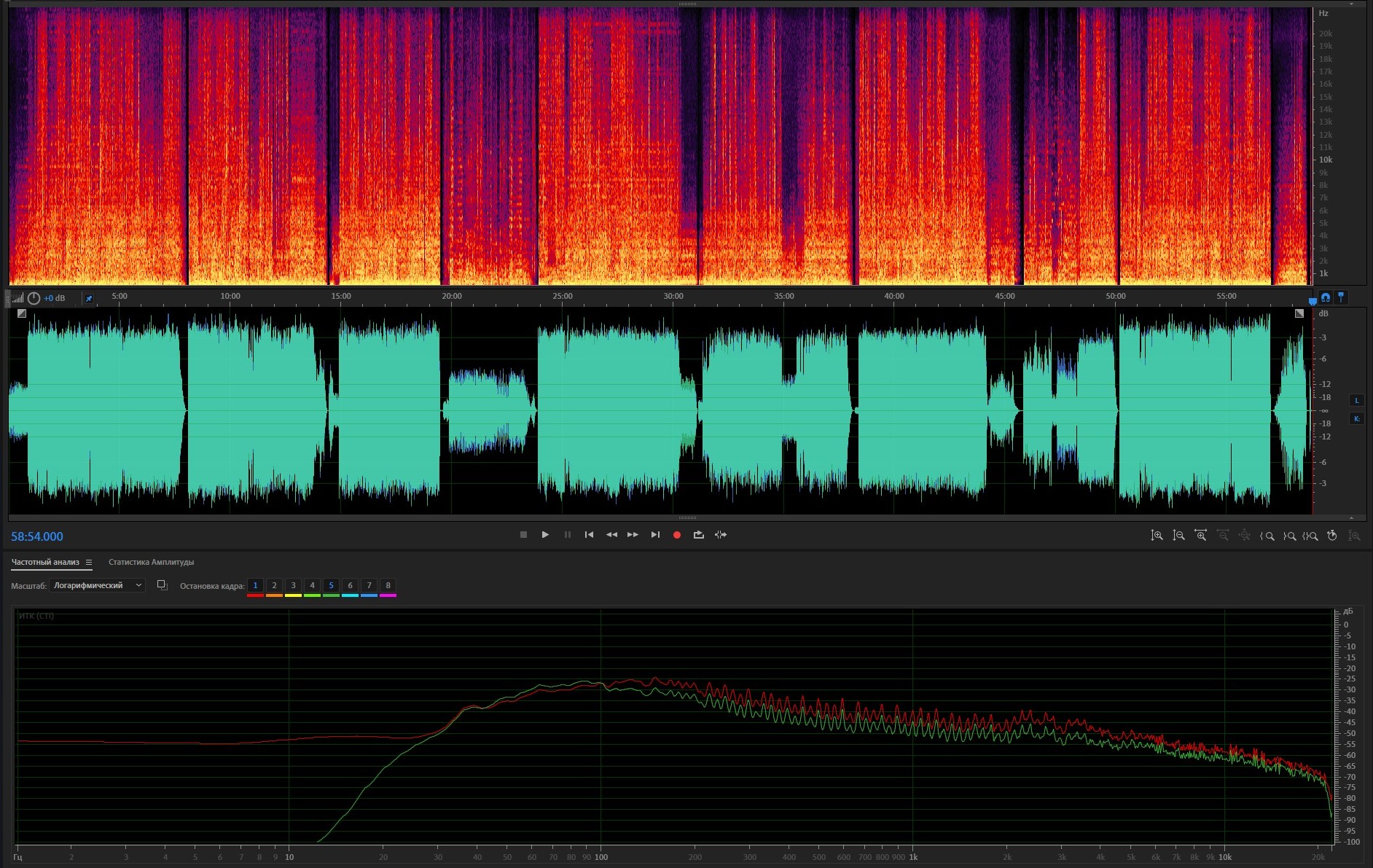Click the skip selection icon

(721, 535)
